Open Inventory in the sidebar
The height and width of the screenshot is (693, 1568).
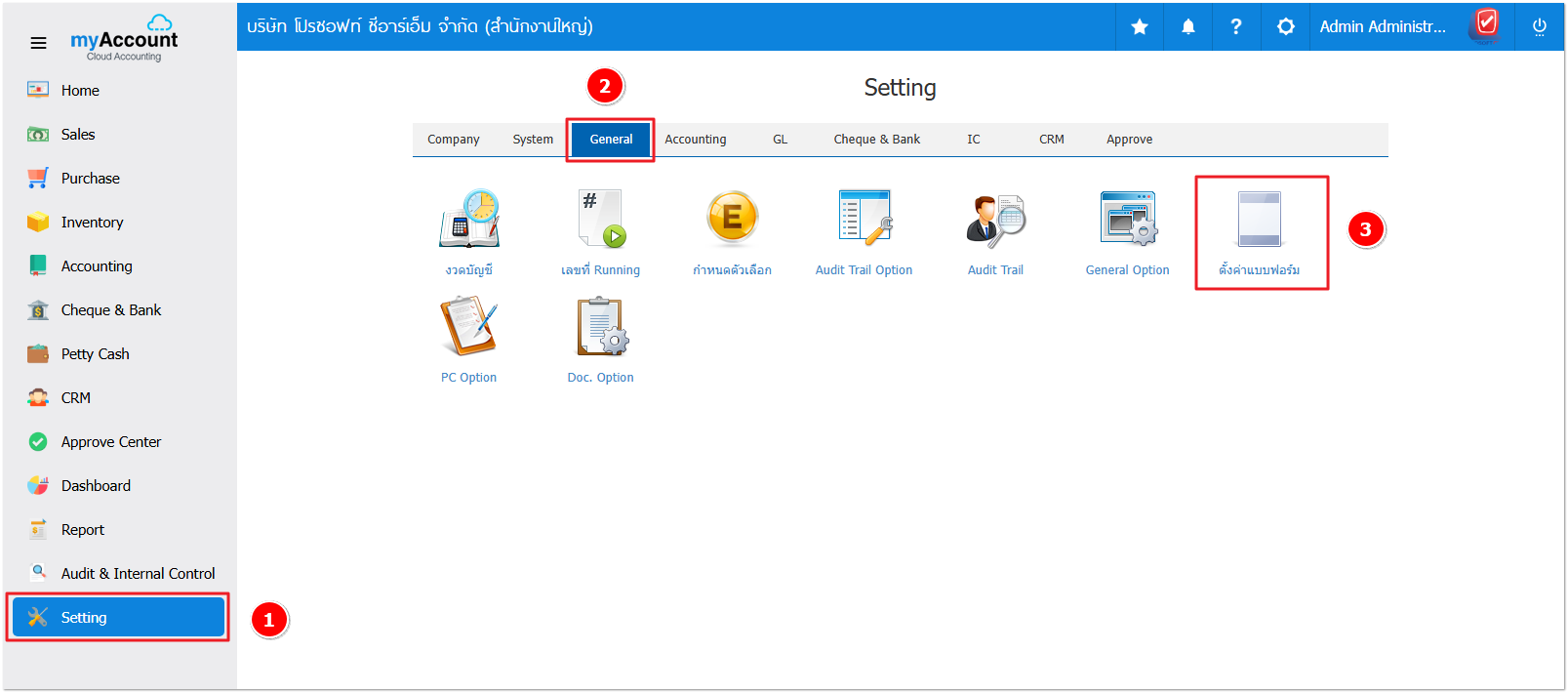92,223
